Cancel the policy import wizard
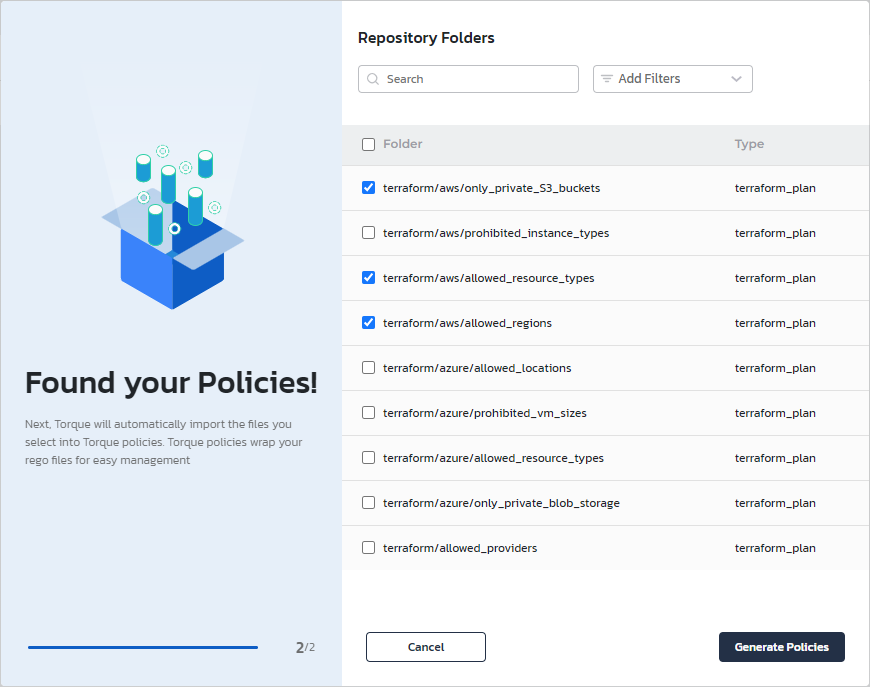Viewport: 870px width, 687px height. (x=426, y=647)
